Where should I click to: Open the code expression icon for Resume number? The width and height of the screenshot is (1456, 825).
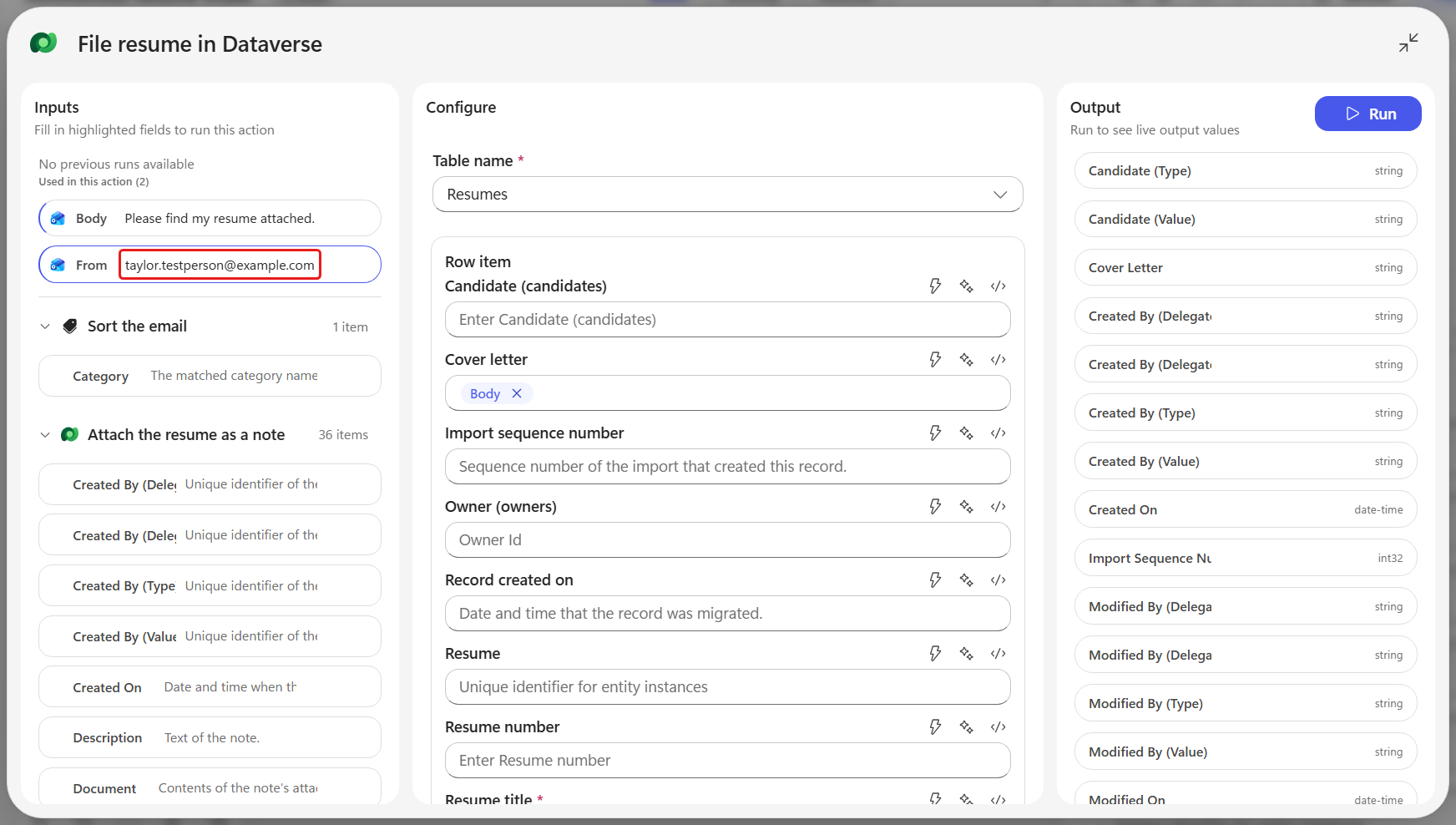coord(998,727)
